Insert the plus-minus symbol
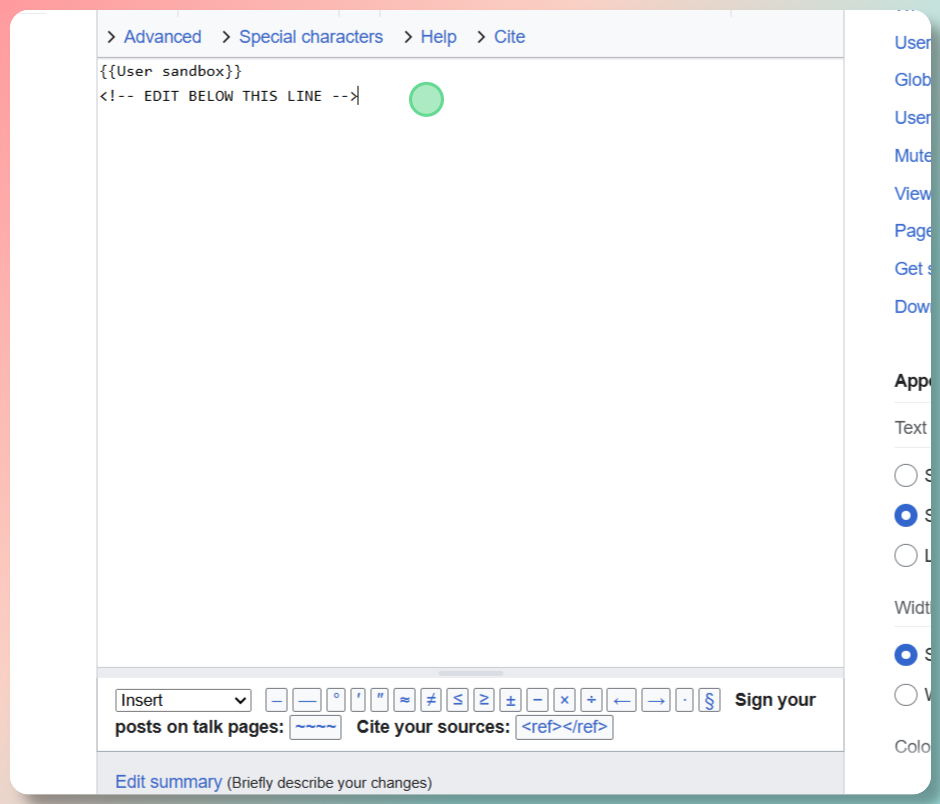This screenshot has height=804, width=940. pyautogui.click(x=509, y=700)
